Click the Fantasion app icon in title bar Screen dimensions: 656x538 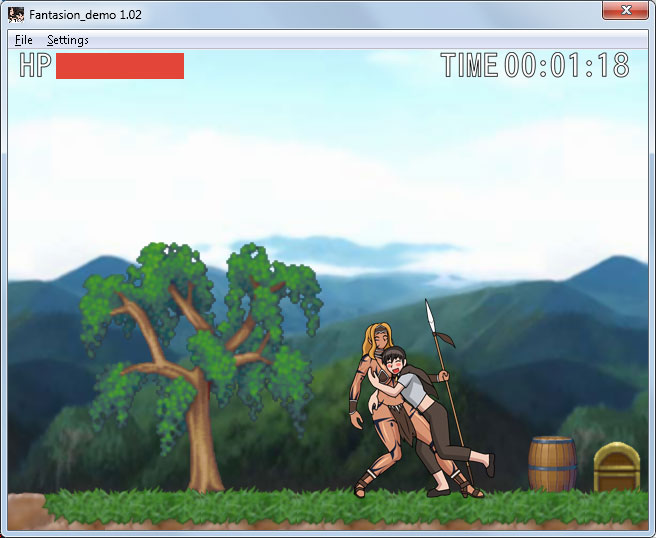pyautogui.click(x=16, y=13)
